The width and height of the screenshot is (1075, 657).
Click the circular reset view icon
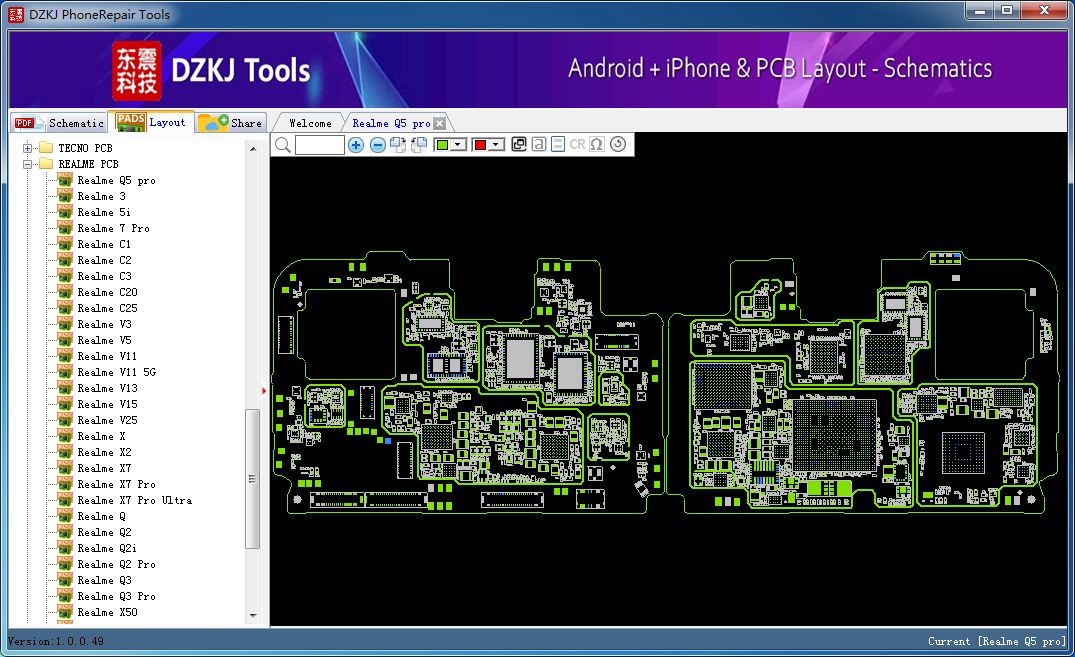[x=617, y=145]
